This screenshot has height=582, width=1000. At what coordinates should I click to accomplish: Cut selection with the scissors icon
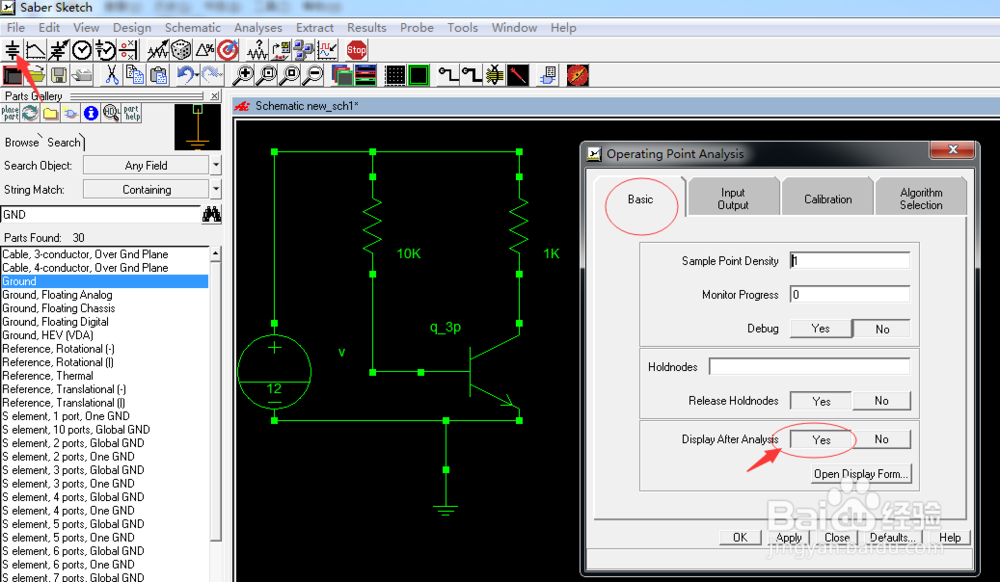coord(112,75)
